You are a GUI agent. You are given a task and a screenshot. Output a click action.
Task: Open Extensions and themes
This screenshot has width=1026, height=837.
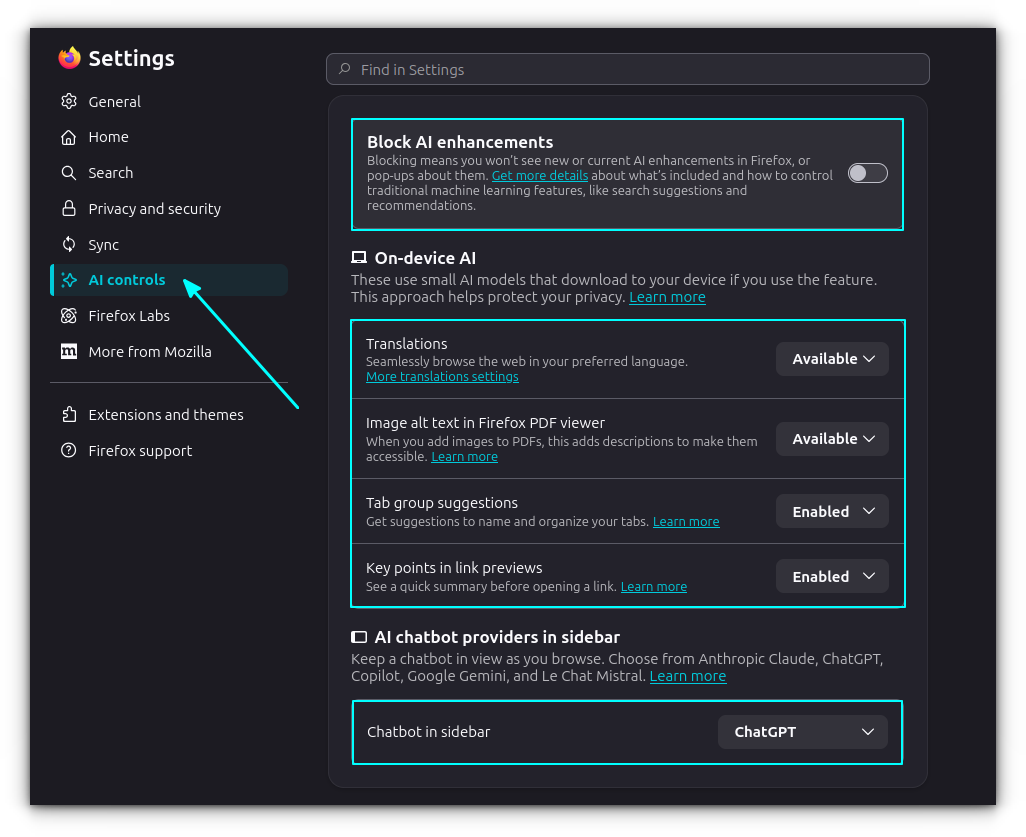pos(169,415)
